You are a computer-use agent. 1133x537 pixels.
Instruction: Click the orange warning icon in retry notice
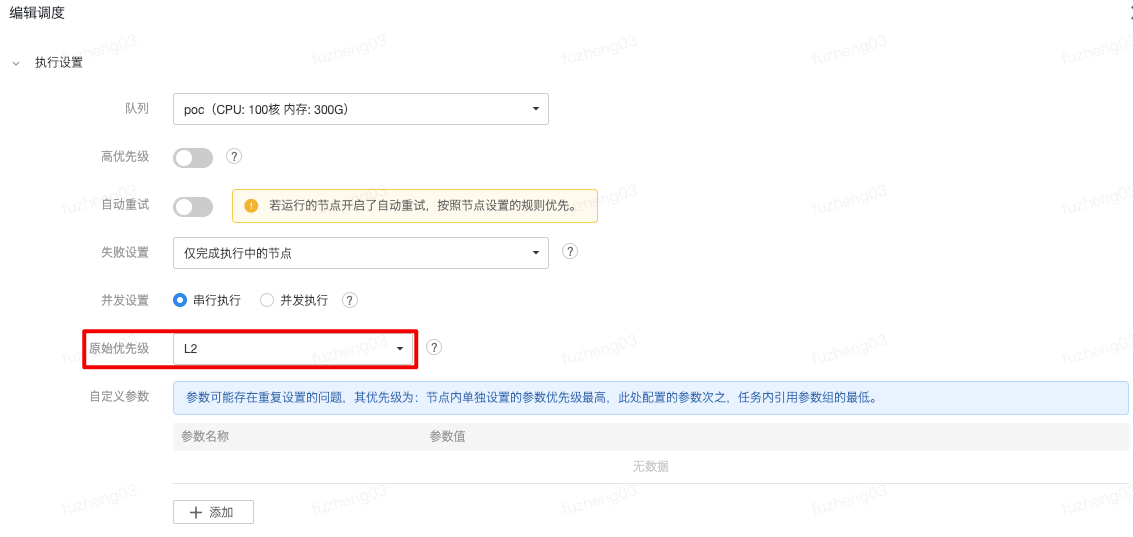pos(251,205)
